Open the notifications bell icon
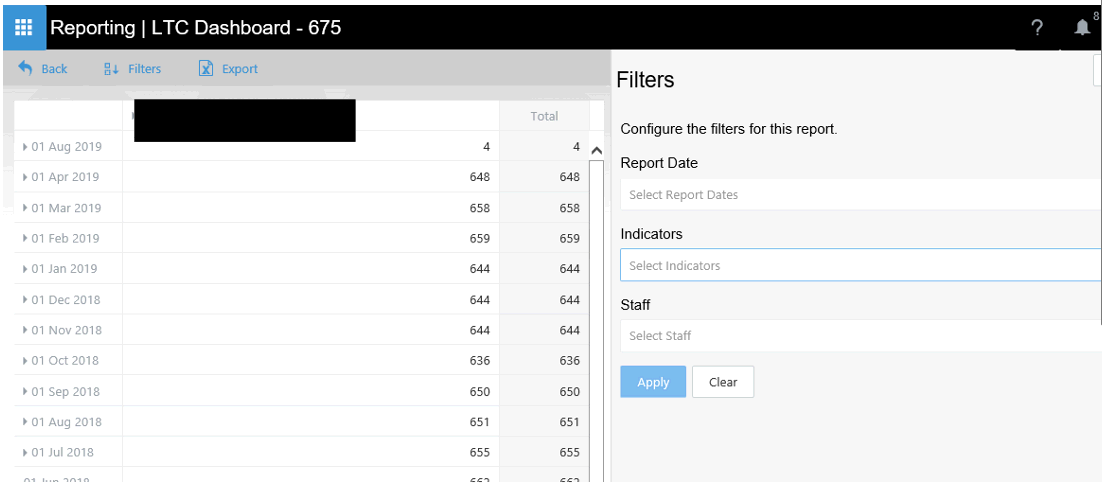1102x496 pixels. tap(1082, 28)
